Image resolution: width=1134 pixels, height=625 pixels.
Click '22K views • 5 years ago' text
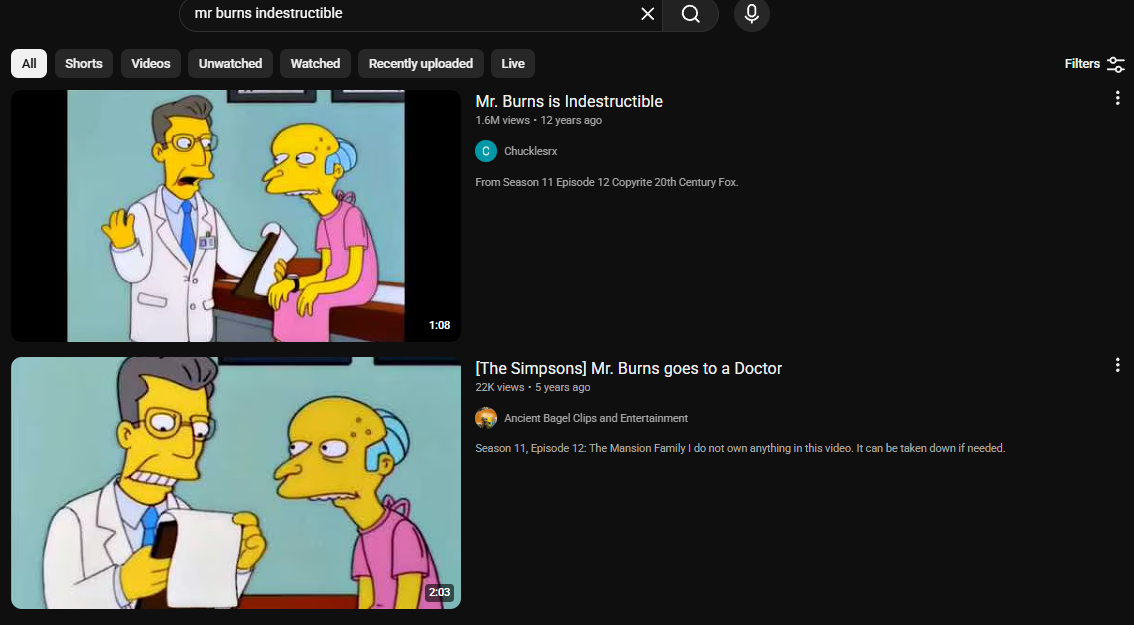coord(533,387)
